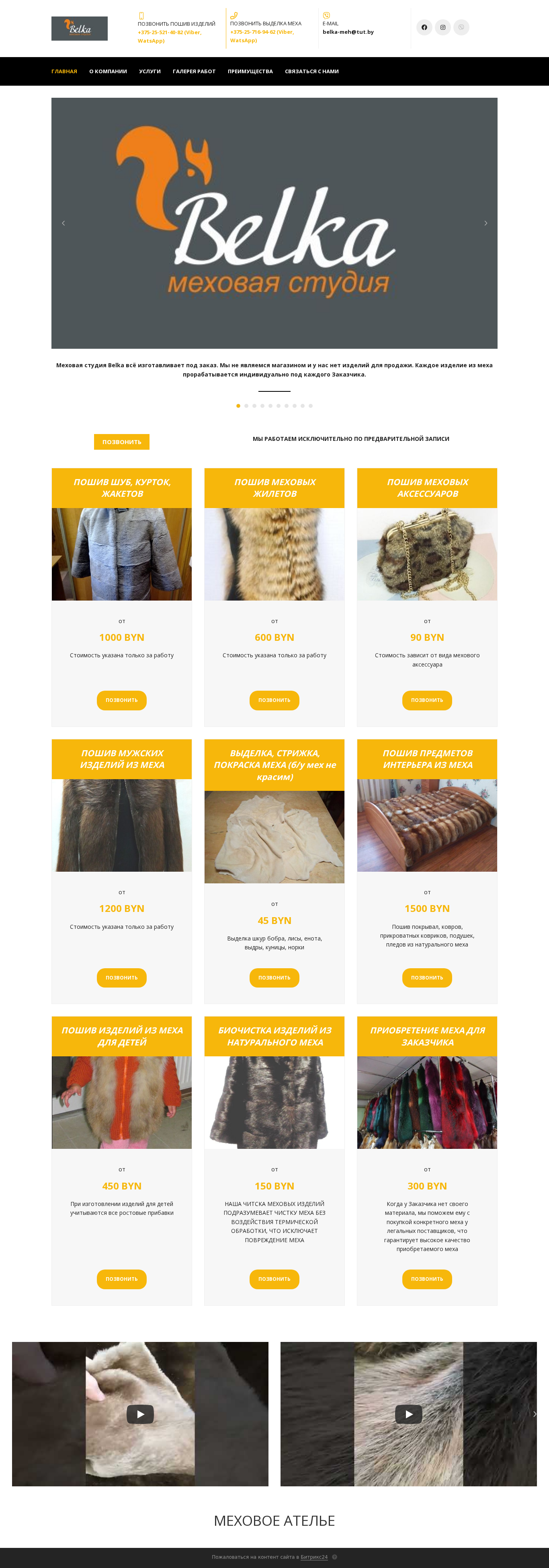Screen dimensions: 549x1568
Task: Open the Услуги menu item
Action: tap(150, 72)
